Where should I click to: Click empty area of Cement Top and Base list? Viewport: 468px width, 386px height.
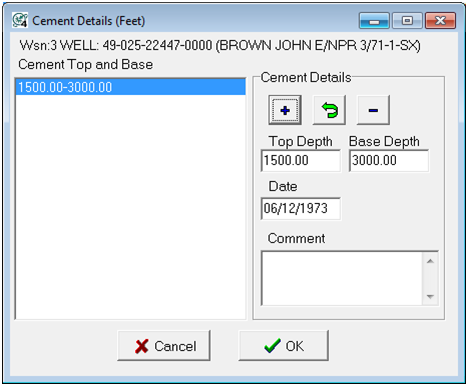(131, 207)
